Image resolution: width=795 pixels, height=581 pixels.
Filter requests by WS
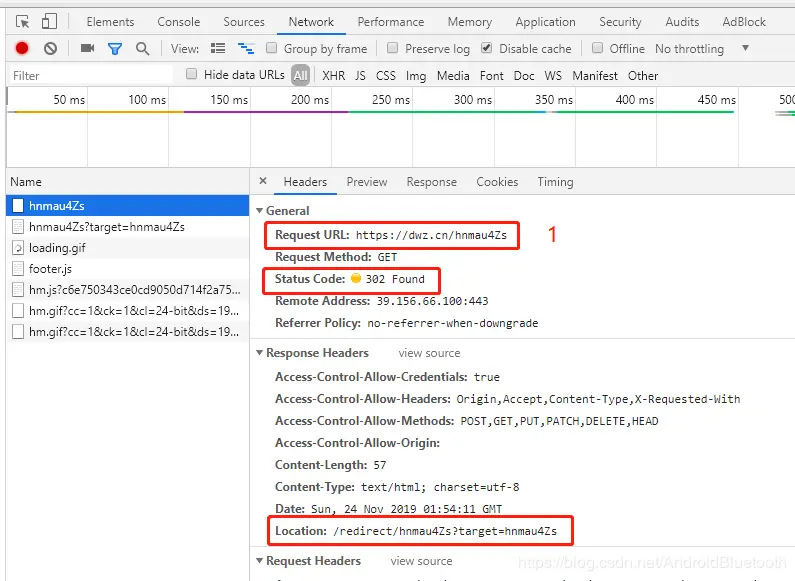coord(553,76)
